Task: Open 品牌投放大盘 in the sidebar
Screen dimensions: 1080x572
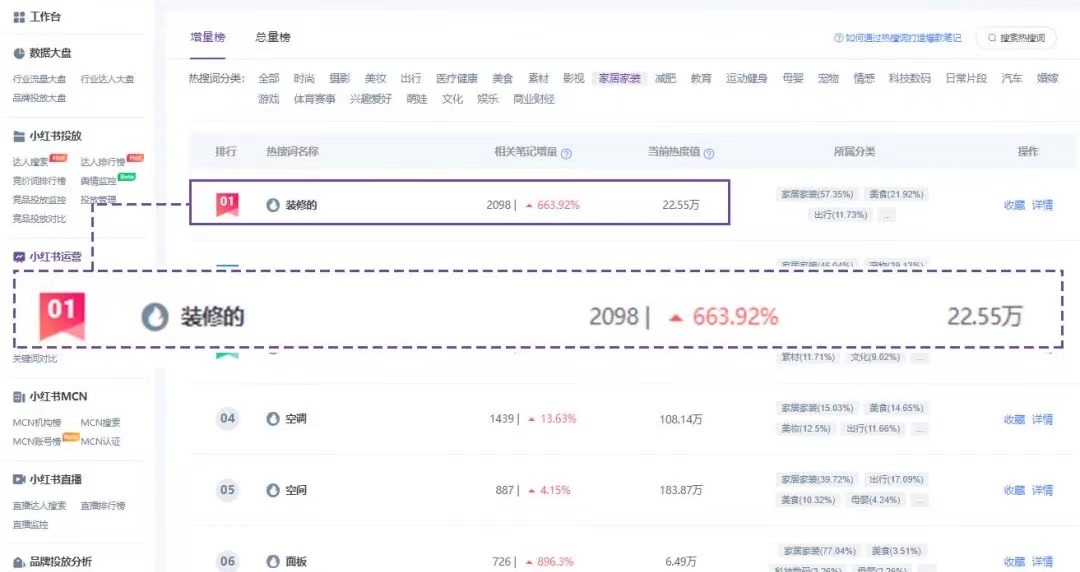Action: [39, 98]
